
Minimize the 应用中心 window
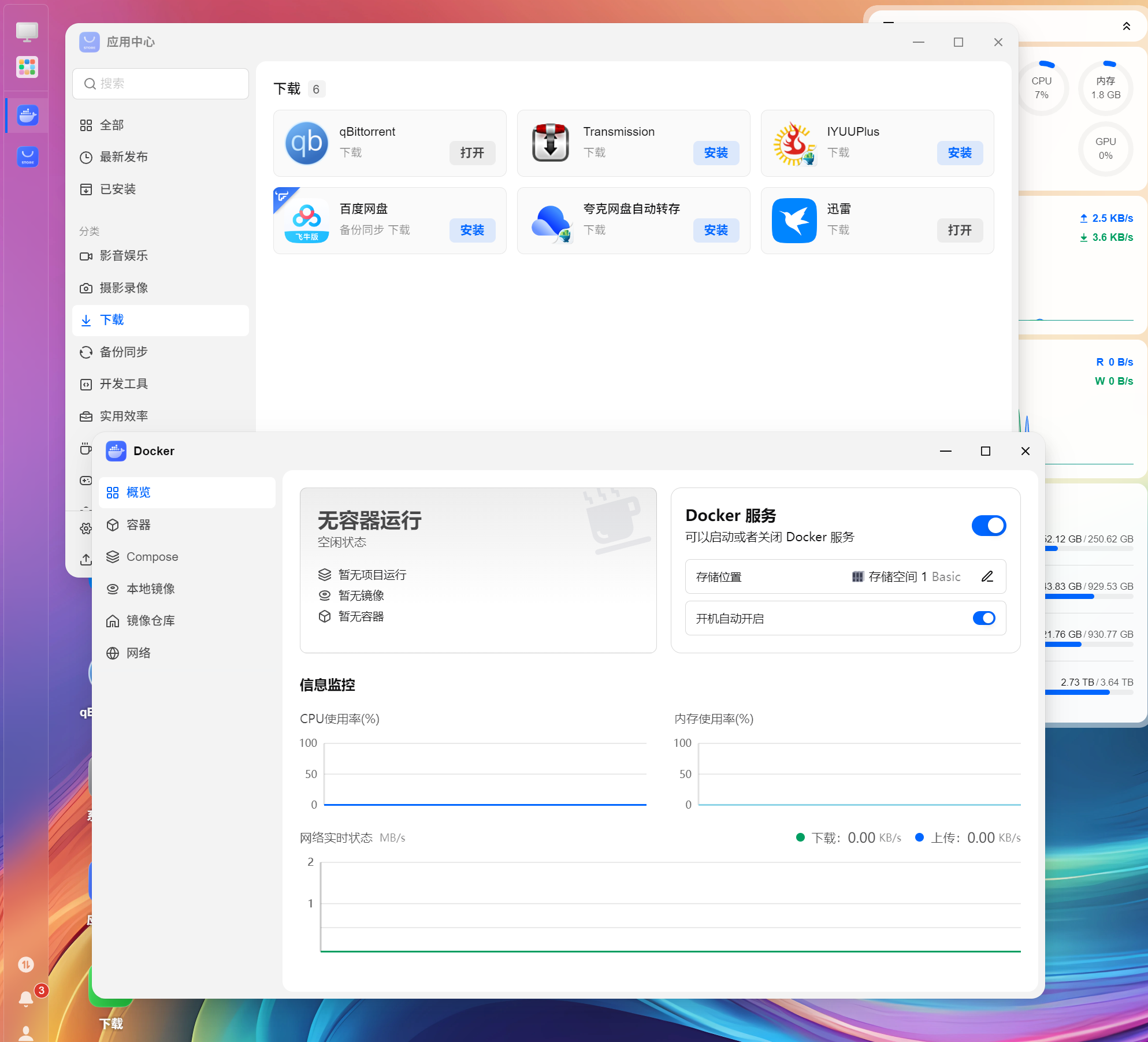click(x=919, y=42)
